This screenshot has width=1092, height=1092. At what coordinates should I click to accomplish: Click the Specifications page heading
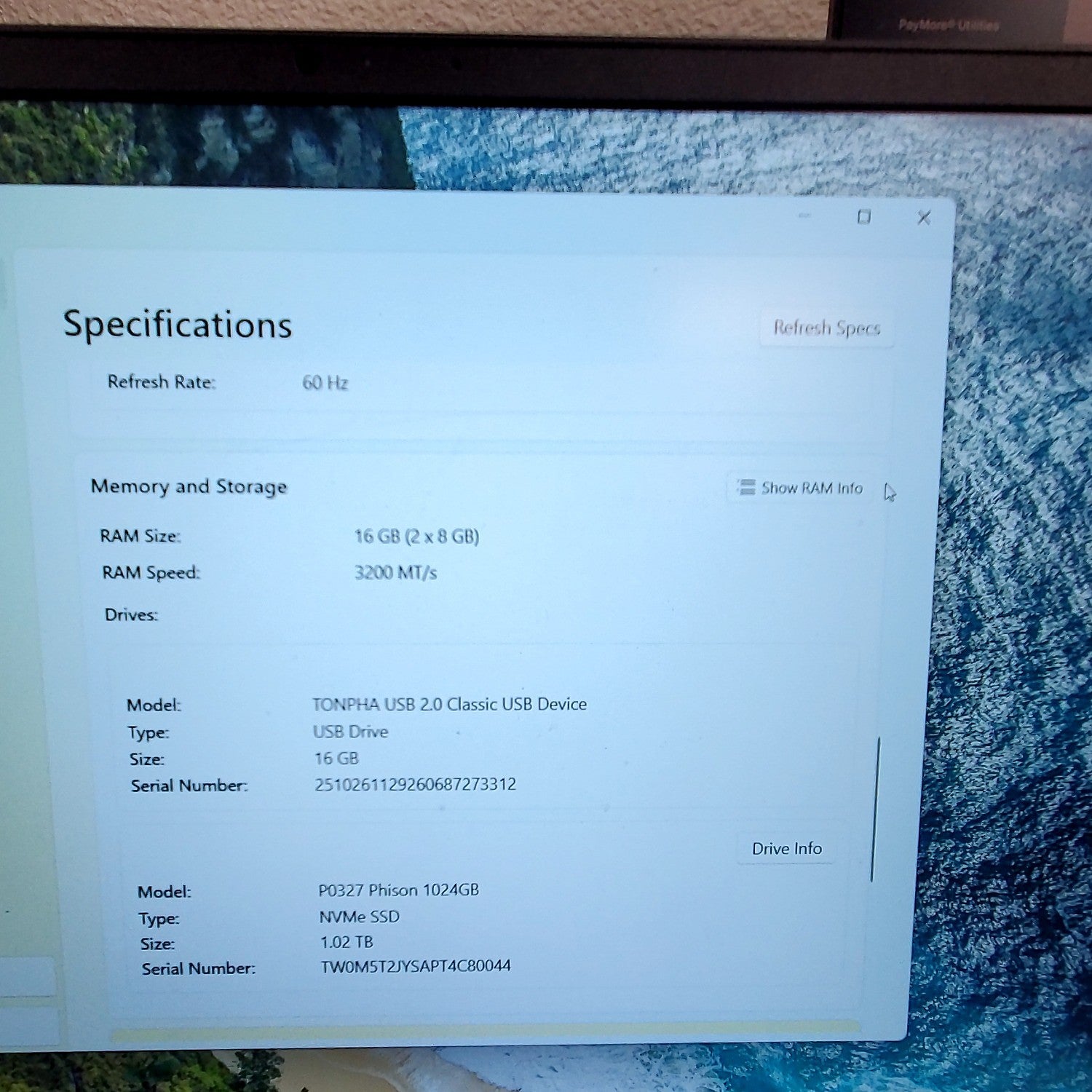(x=177, y=325)
